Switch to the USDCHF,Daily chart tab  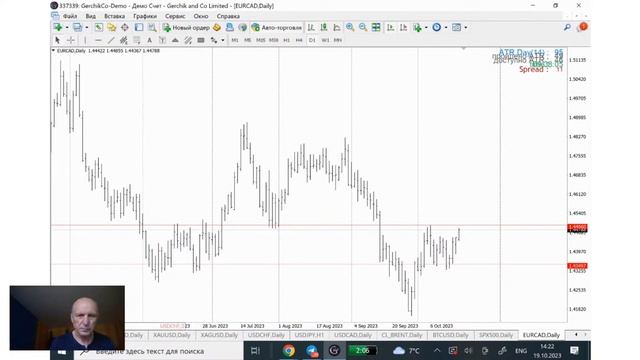point(266,335)
